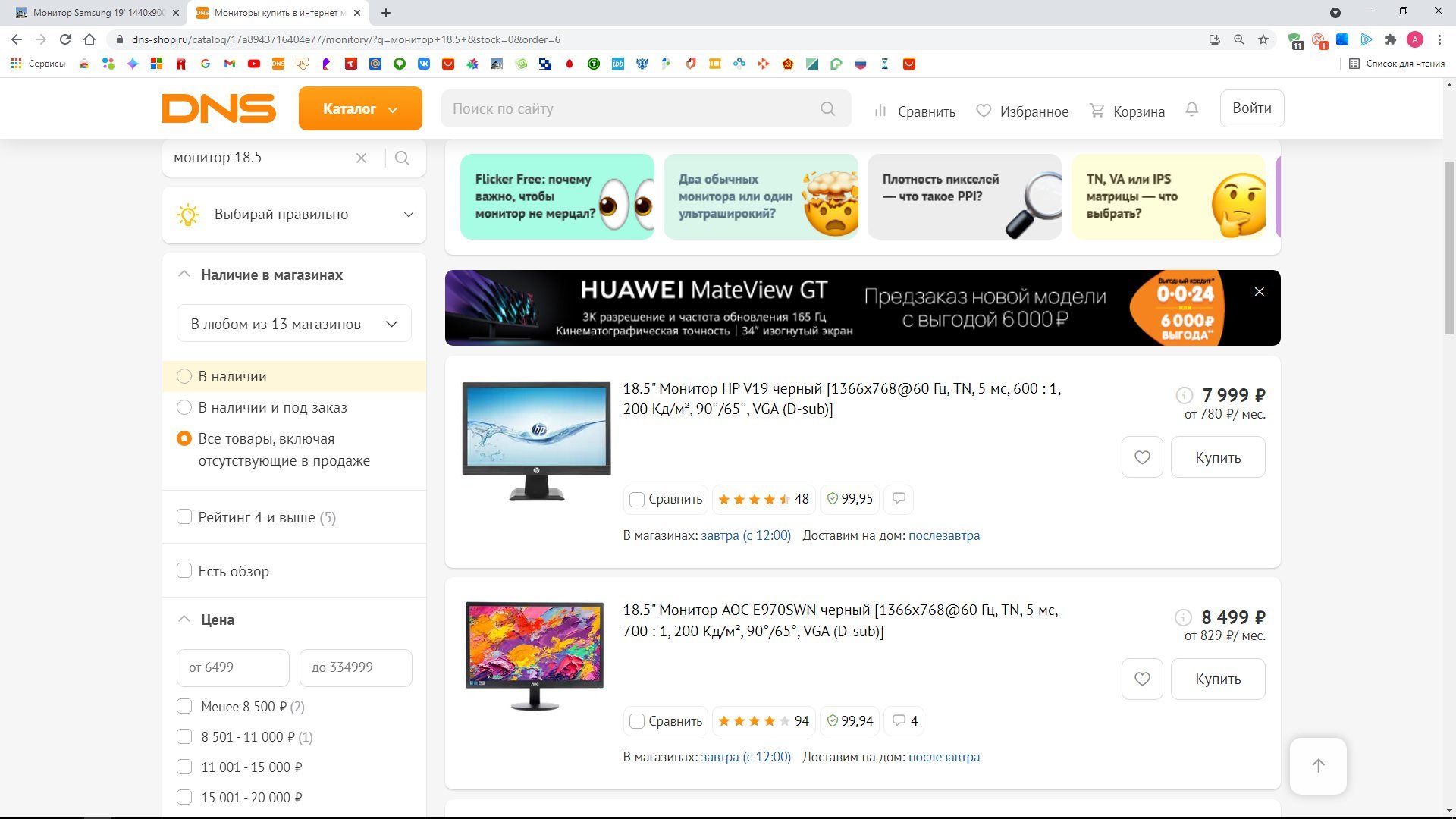1456x819 pixels.
Task: Clear the монитор 18.5 filter query
Action: 362,158
